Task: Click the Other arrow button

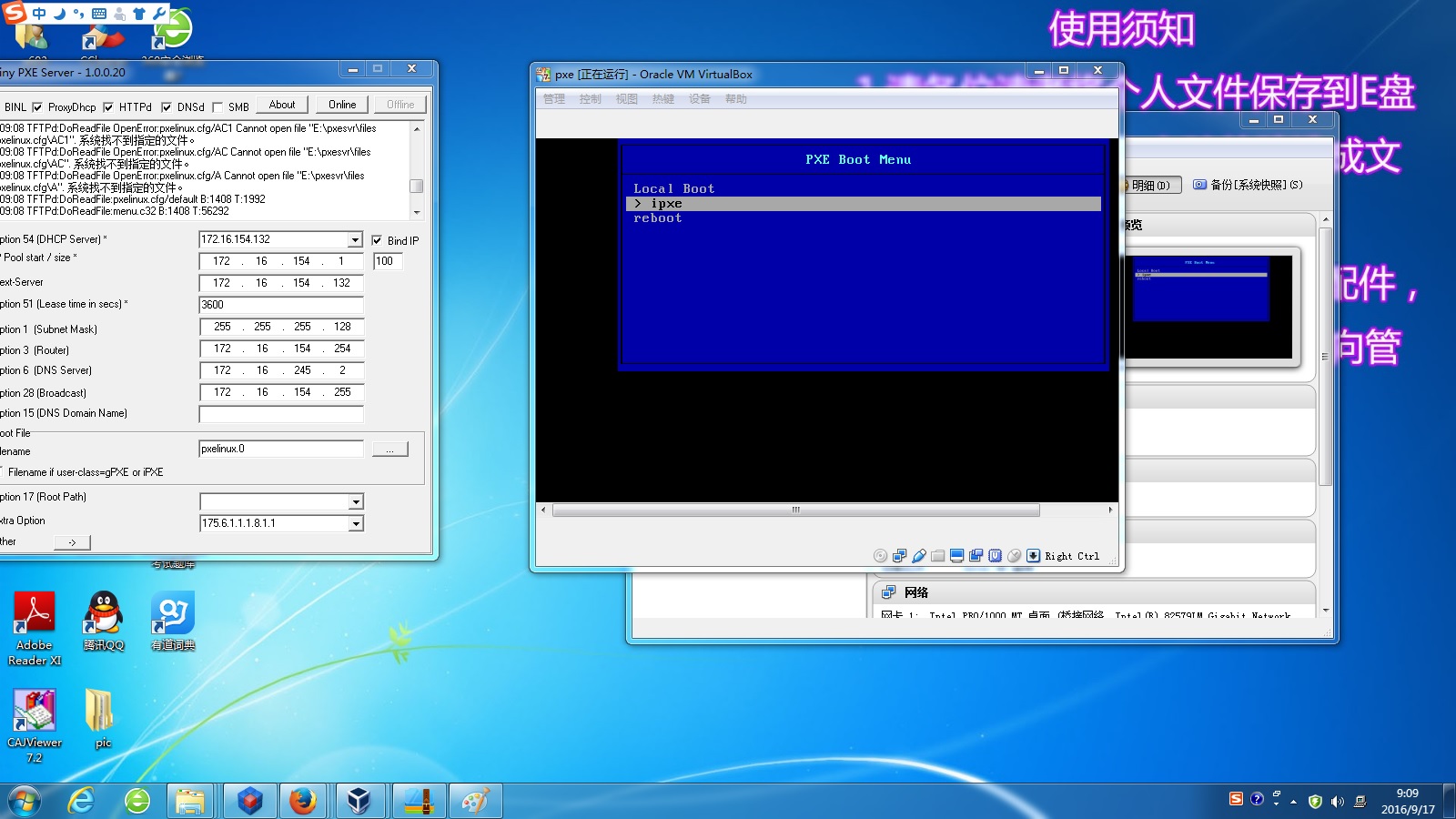Action: pos(72,542)
